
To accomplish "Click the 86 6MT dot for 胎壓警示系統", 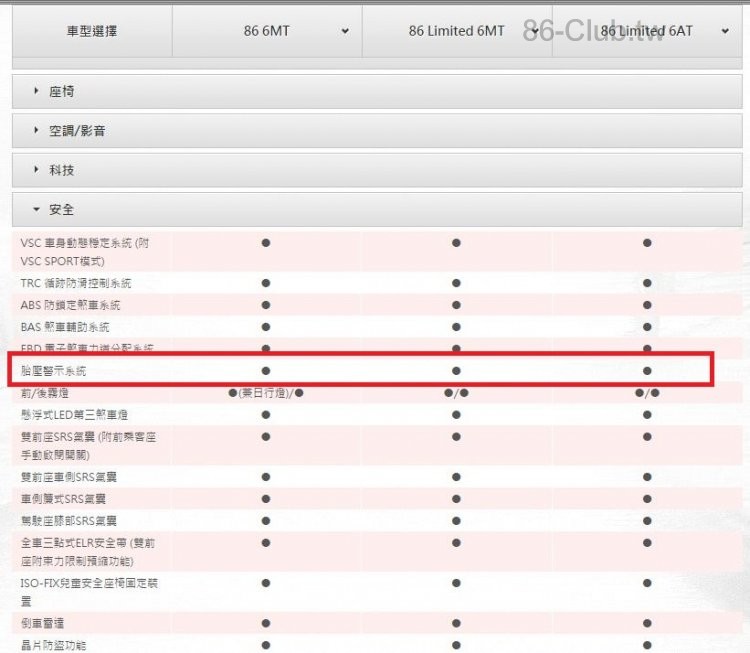I will click(266, 371).
